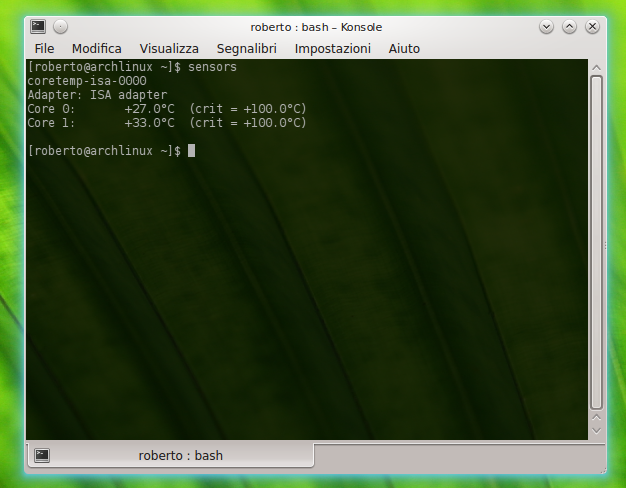Open the Modifica menu
The height and width of the screenshot is (488, 626).
coord(96,49)
